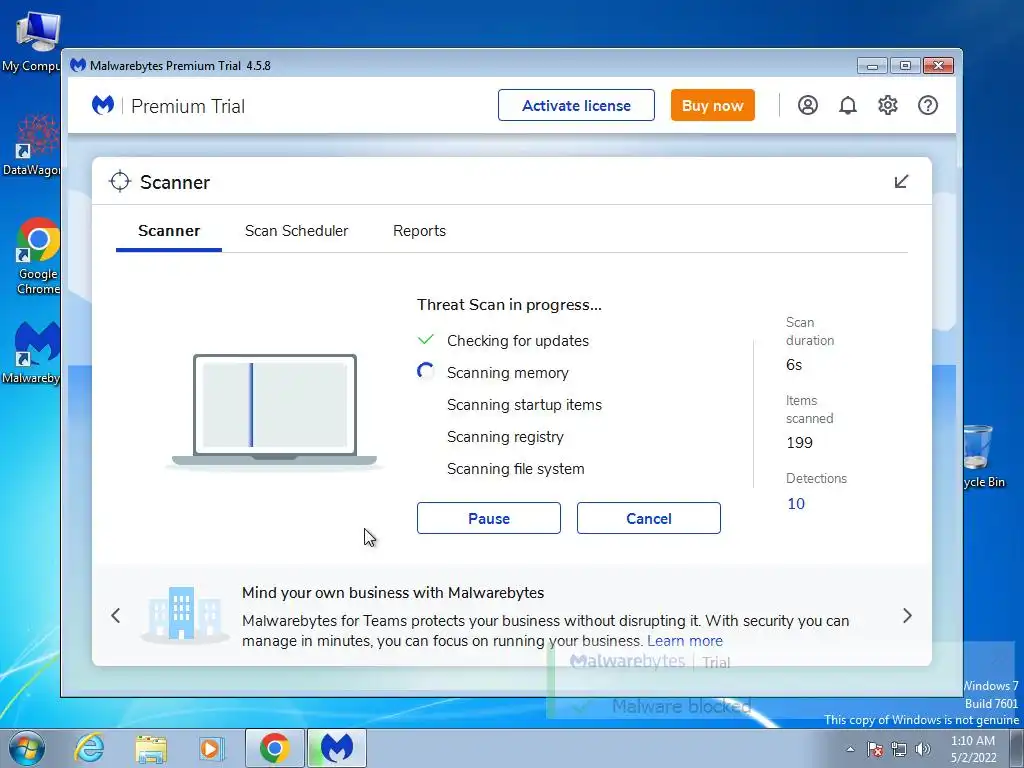1024x768 pixels.
Task: Collapse the Scanner panel with arrow icon
Action: click(x=901, y=182)
